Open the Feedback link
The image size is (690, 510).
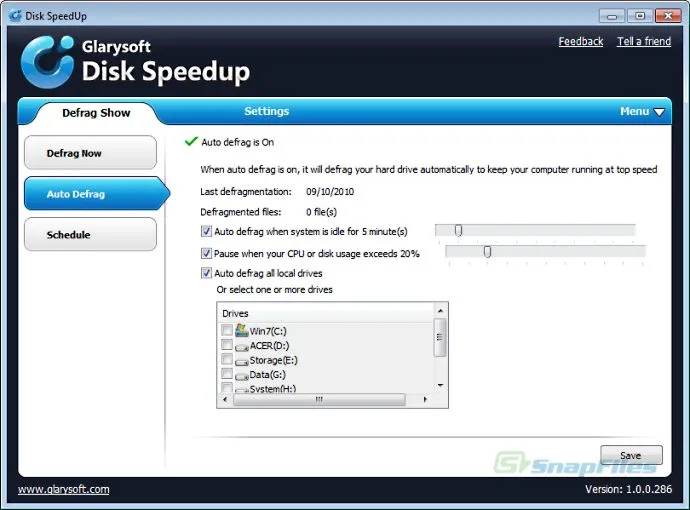click(x=581, y=41)
